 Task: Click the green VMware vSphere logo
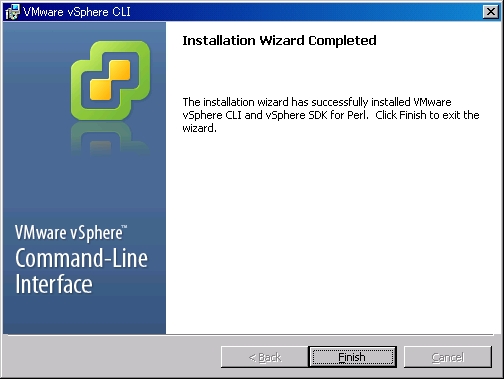(x=110, y=80)
